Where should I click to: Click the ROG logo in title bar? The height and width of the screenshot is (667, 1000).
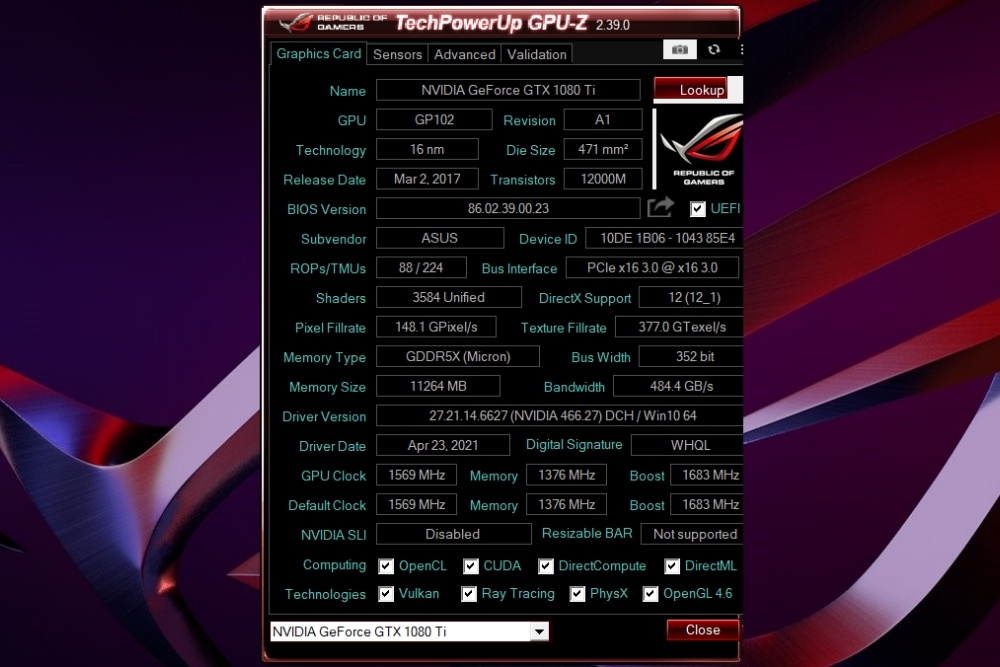(x=297, y=23)
